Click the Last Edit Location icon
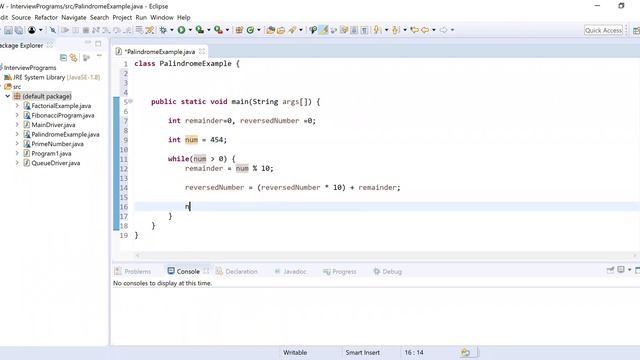This screenshot has width=640, height=360. pyautogui.click(x=414, y=30)
